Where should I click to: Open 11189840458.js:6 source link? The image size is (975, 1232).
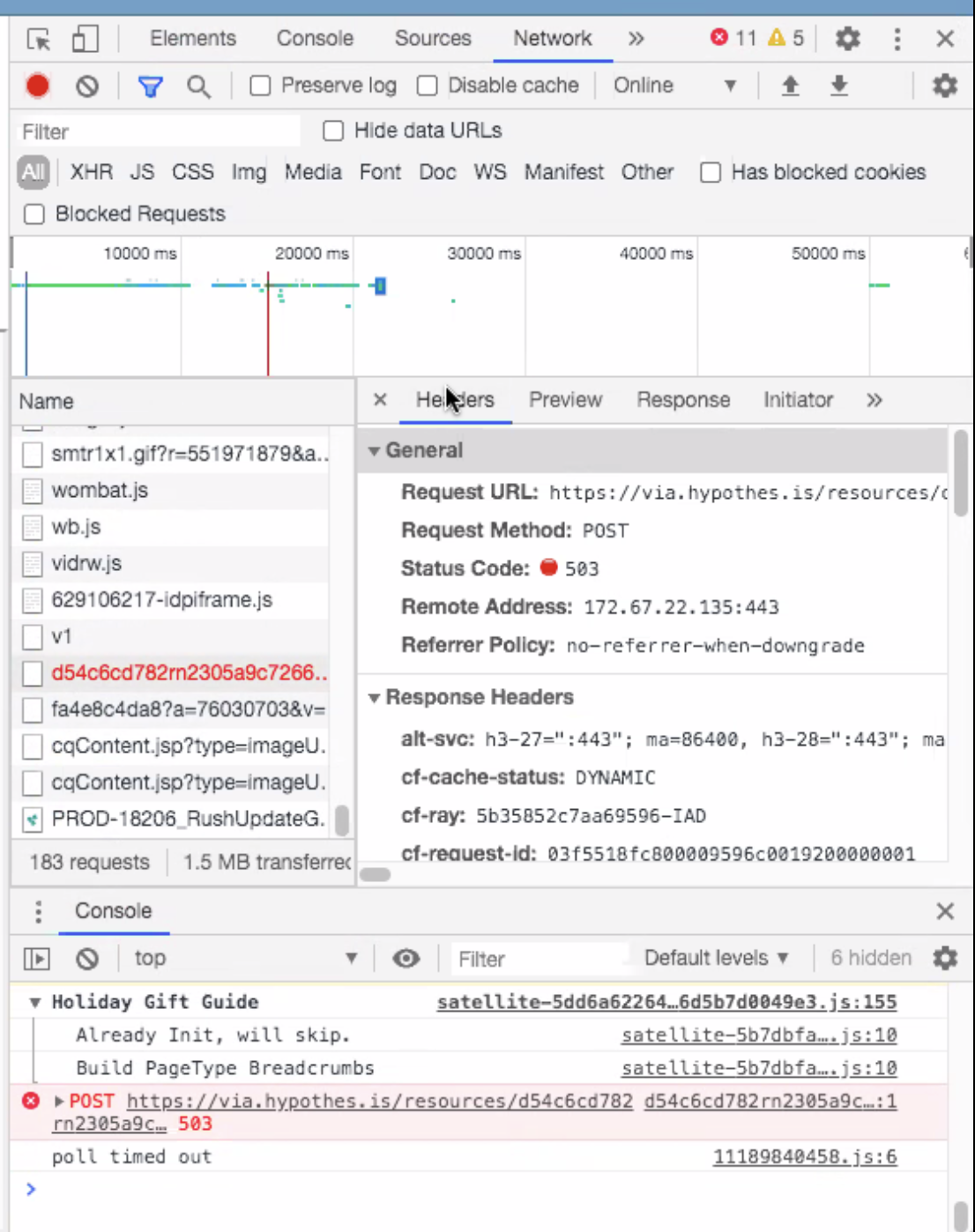coord(805,1157)
